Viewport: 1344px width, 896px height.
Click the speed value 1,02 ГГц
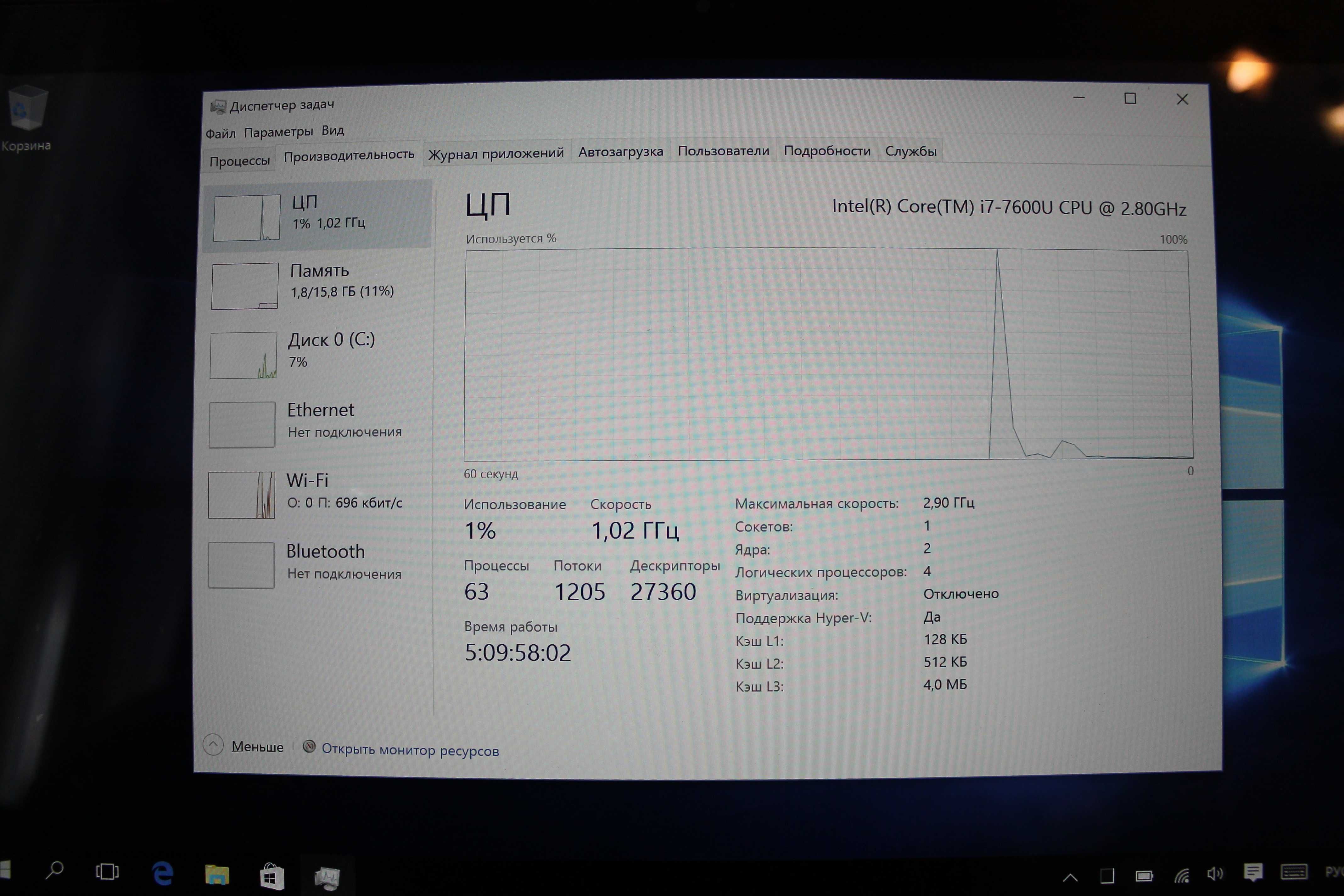tap(635, 531)
